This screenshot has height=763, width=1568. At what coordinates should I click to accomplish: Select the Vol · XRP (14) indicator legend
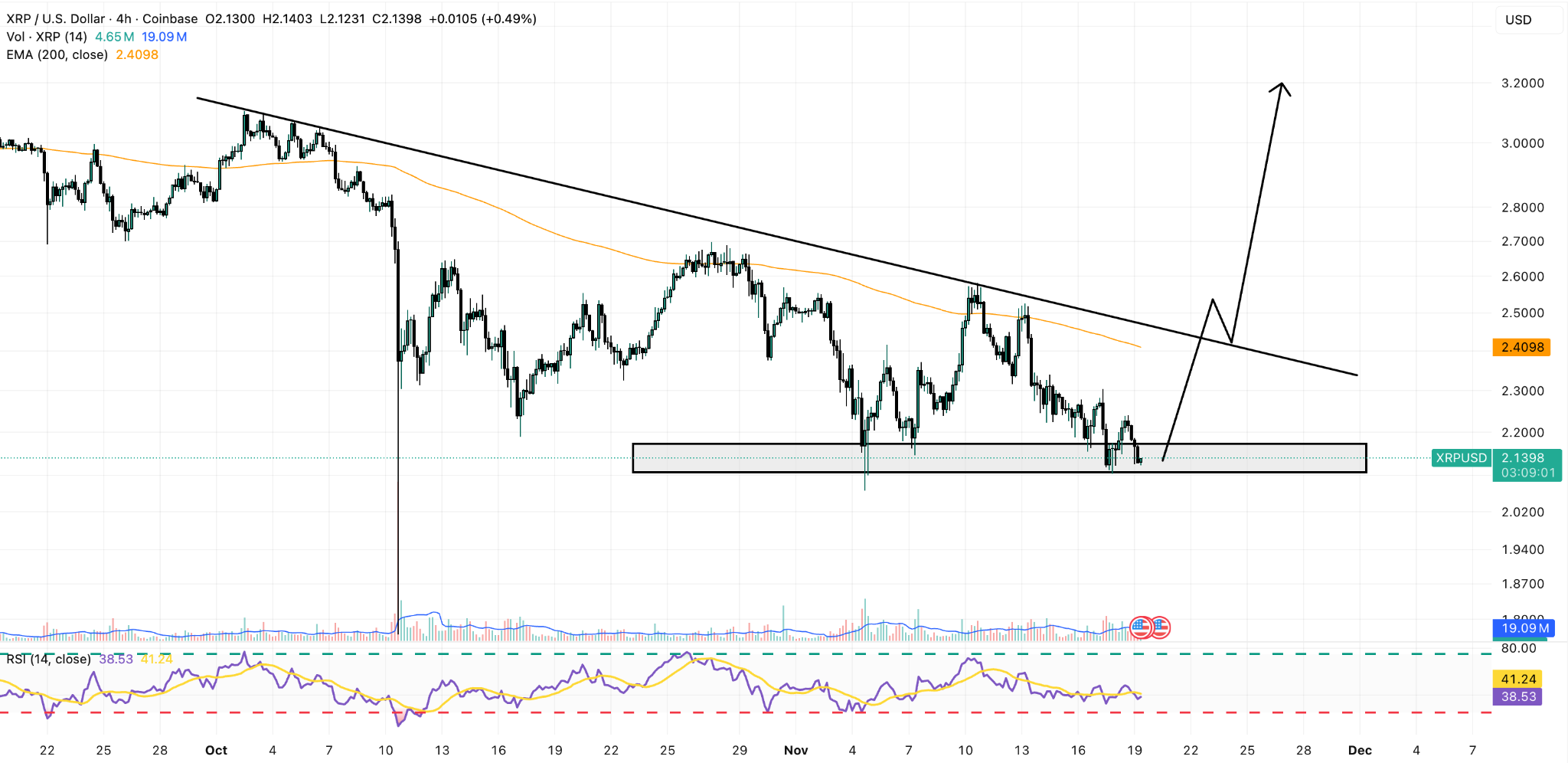47,37
